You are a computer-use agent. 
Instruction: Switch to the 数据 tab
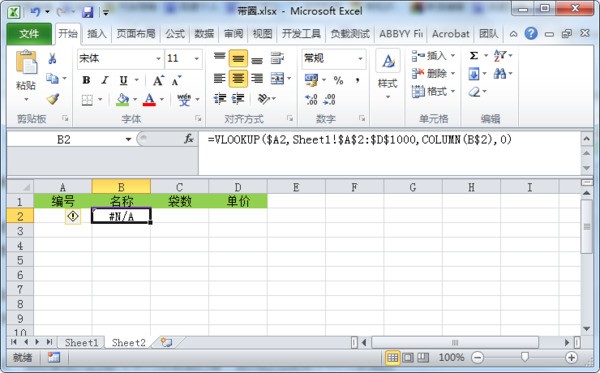click(x=204, y=34)
